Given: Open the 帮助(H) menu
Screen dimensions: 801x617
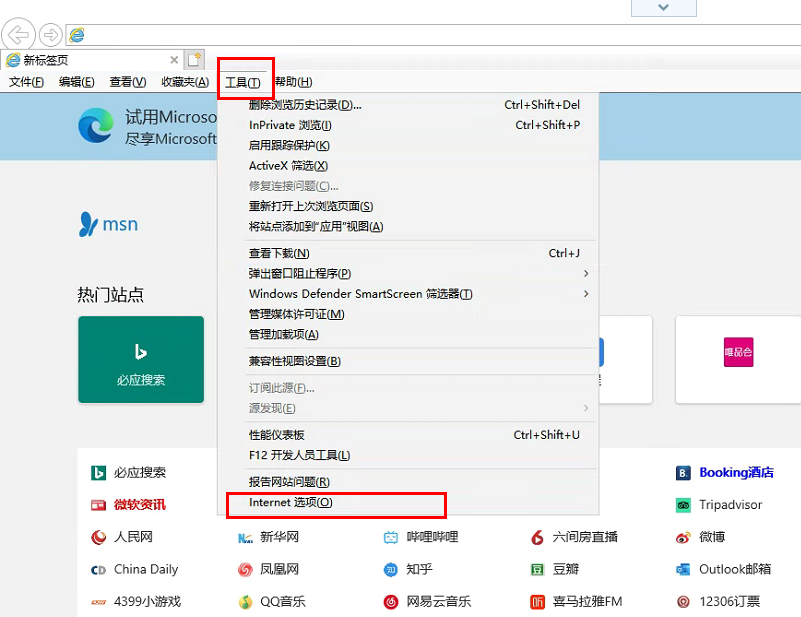Looking at the screenshot, I should pos(294,82).
